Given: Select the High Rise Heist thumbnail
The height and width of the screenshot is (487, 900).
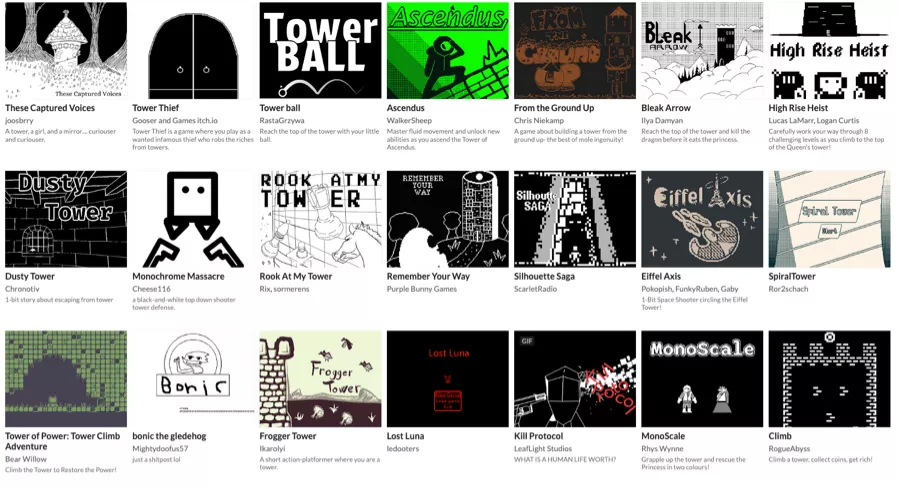Looking at the screenshot, I should click(x=829, y=51).
